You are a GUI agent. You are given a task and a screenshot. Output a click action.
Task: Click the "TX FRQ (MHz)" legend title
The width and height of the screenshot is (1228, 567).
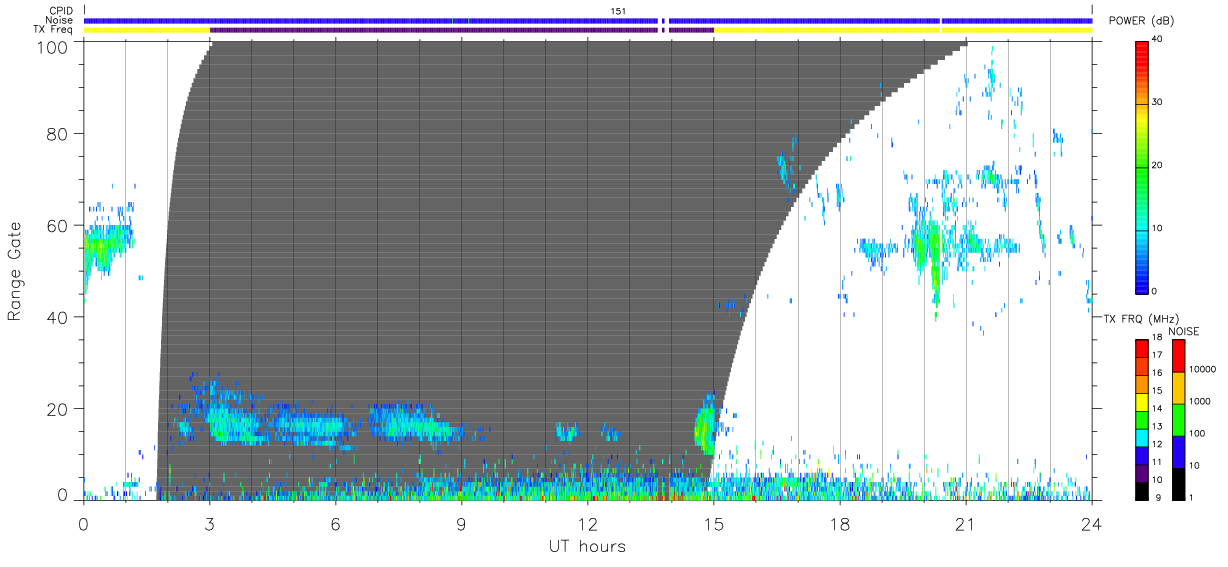click(1139, 319)
